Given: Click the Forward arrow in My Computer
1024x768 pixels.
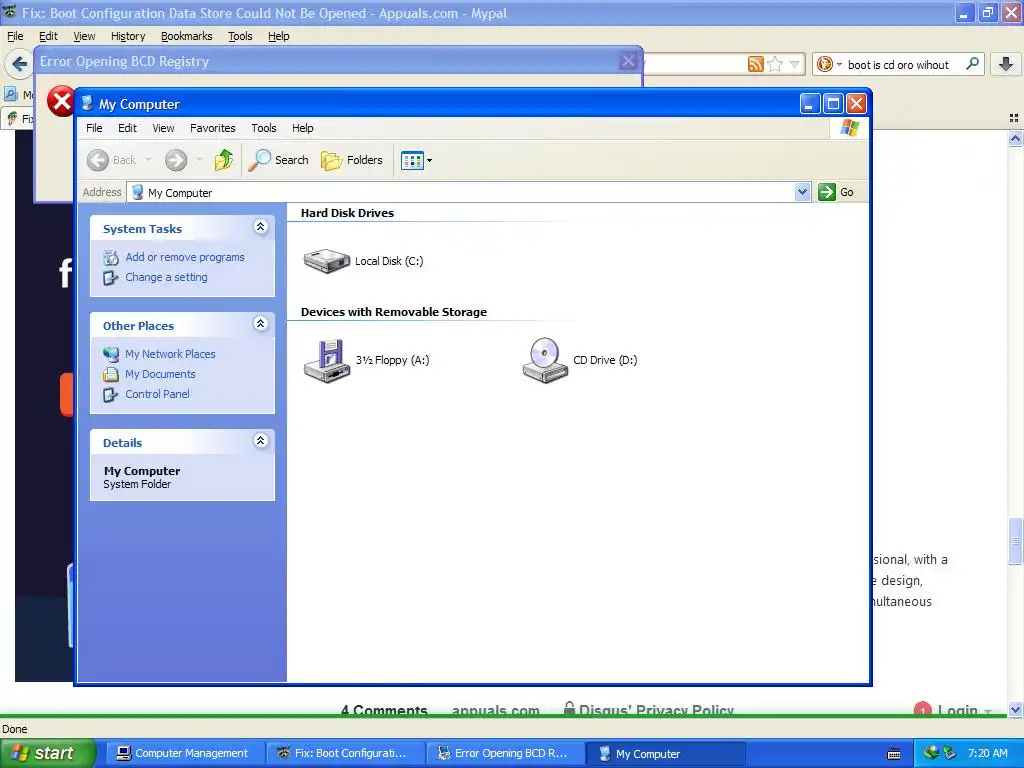Looking at the screenshot, I should [176, 160].
